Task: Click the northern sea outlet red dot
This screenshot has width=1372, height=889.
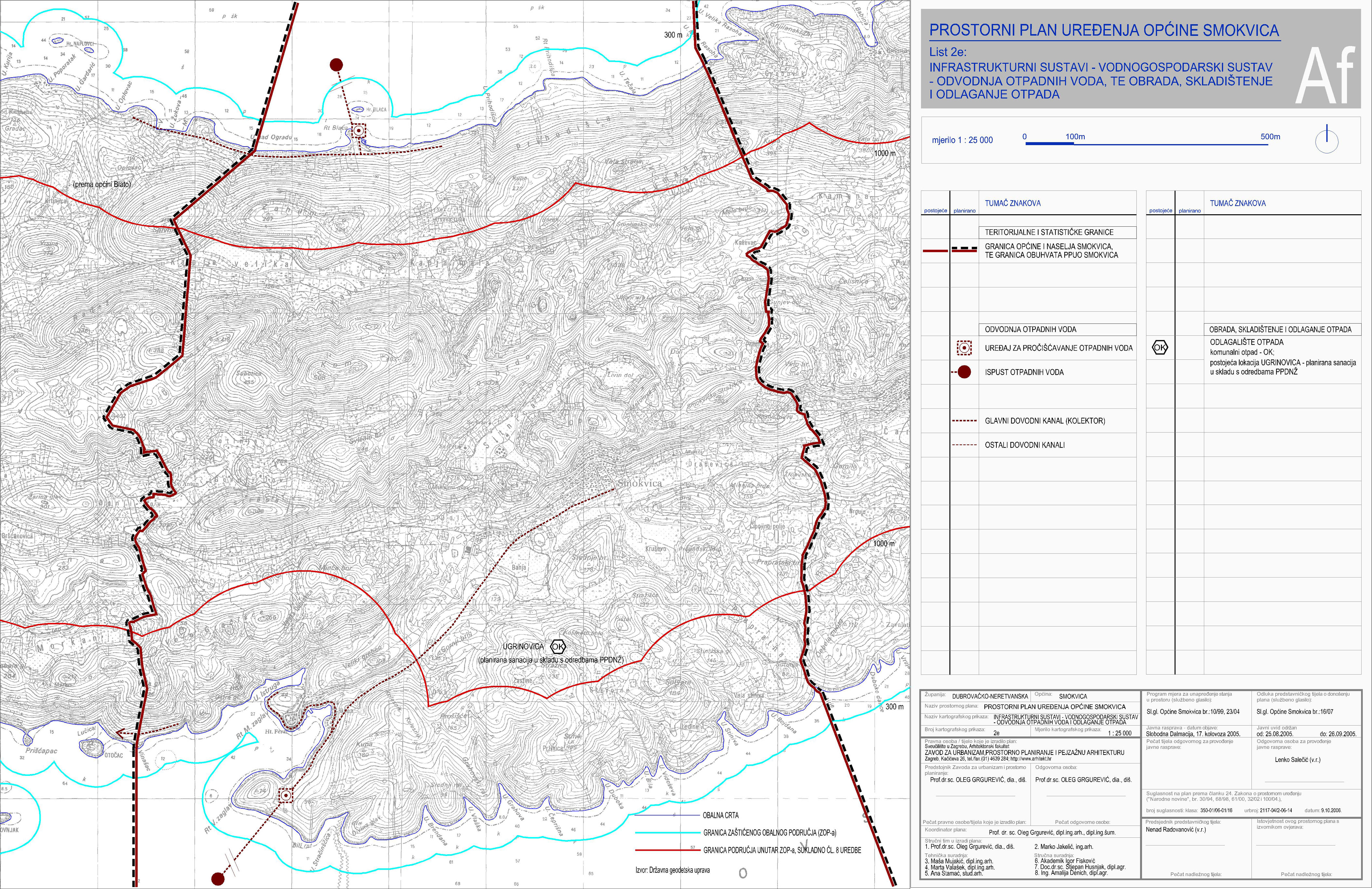Action: (x=336, y=65)
